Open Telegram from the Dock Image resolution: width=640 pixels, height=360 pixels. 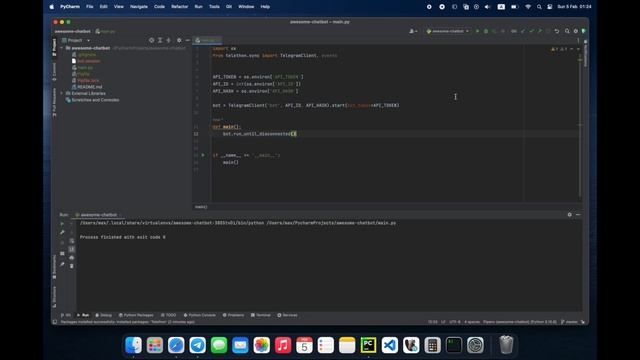(x=198, y=345)
